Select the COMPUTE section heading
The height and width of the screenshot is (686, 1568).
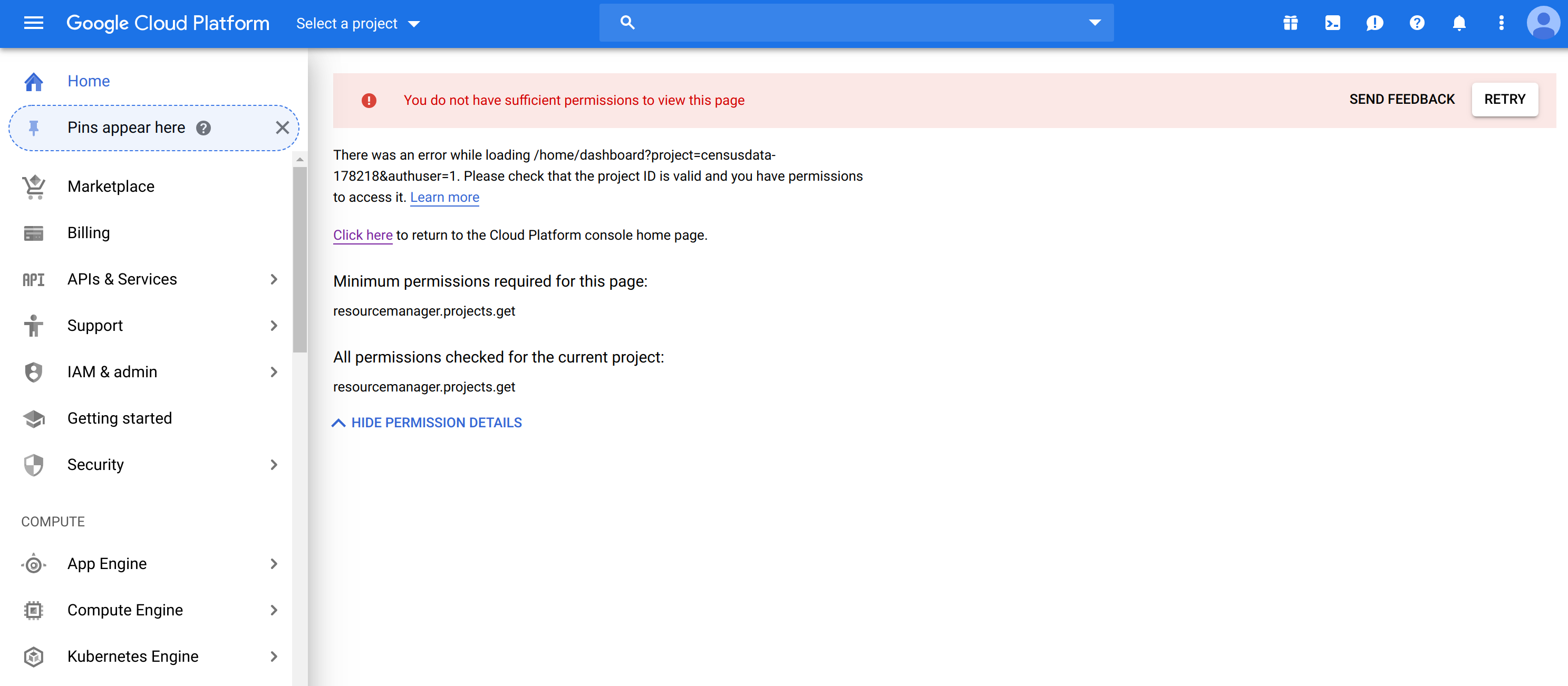[53, 522]
